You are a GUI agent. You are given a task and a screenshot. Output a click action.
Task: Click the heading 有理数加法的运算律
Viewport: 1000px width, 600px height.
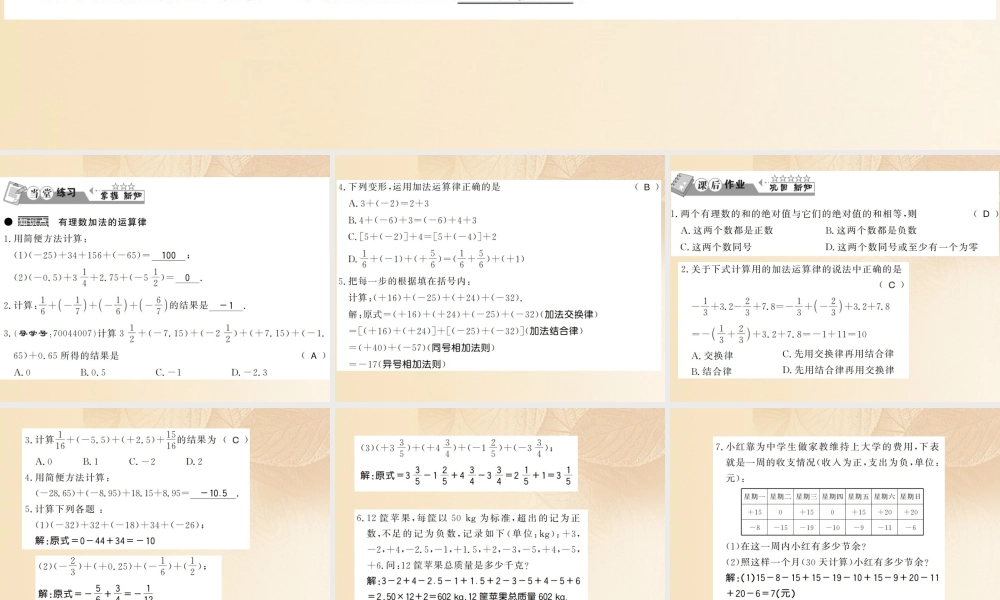[102, 222]
